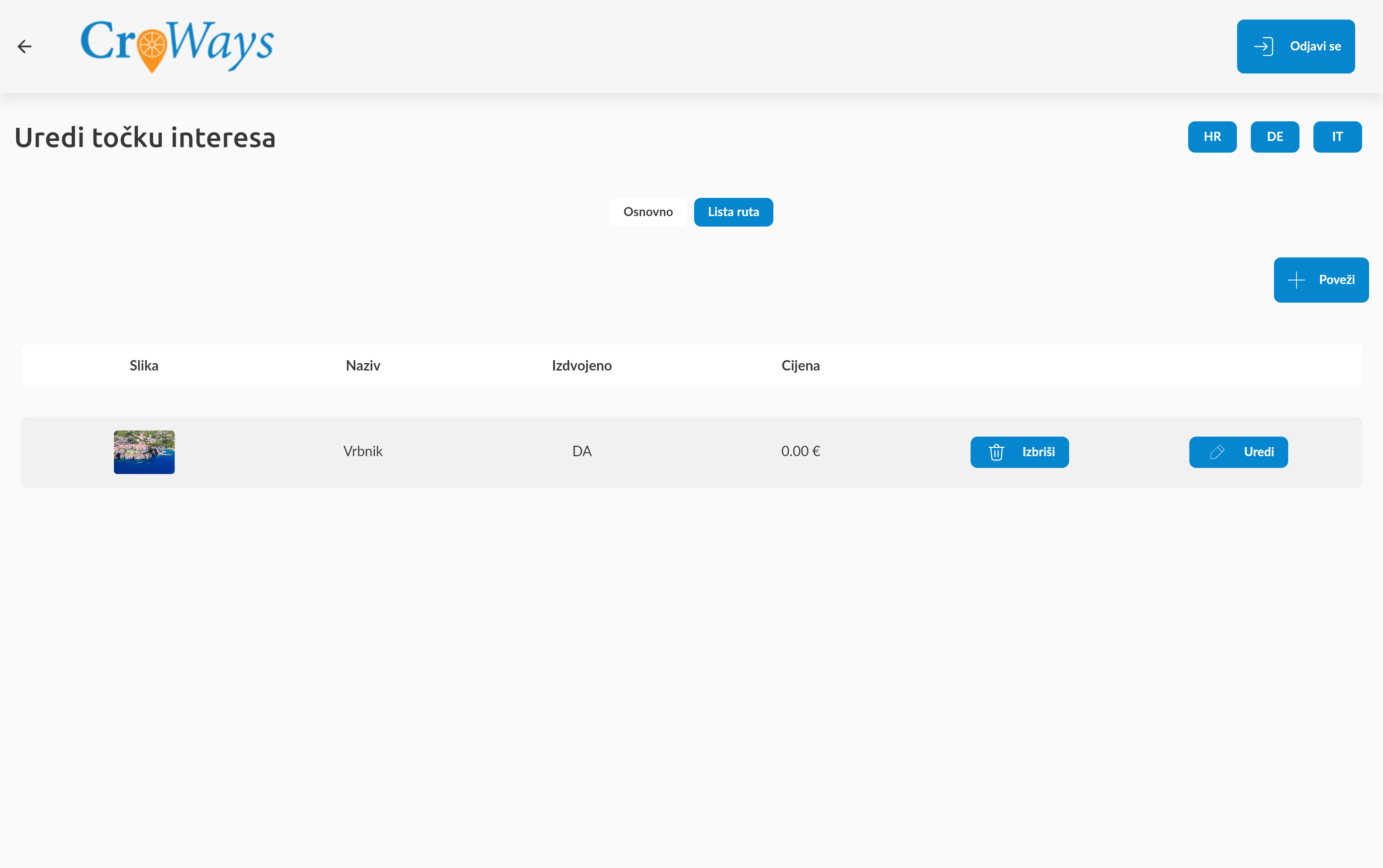Delete Vrbnik route with Izbriši

[x=1019, y=452]
